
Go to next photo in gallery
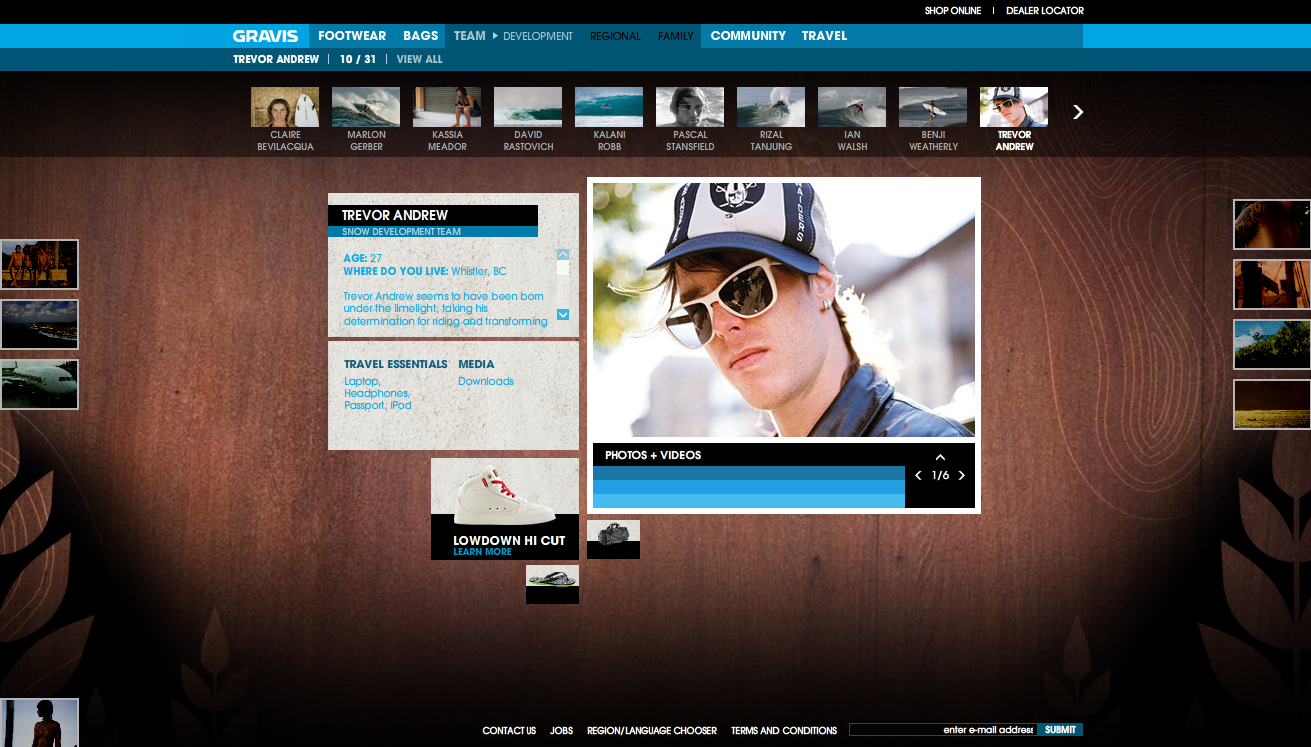click(x=962, y=476)
